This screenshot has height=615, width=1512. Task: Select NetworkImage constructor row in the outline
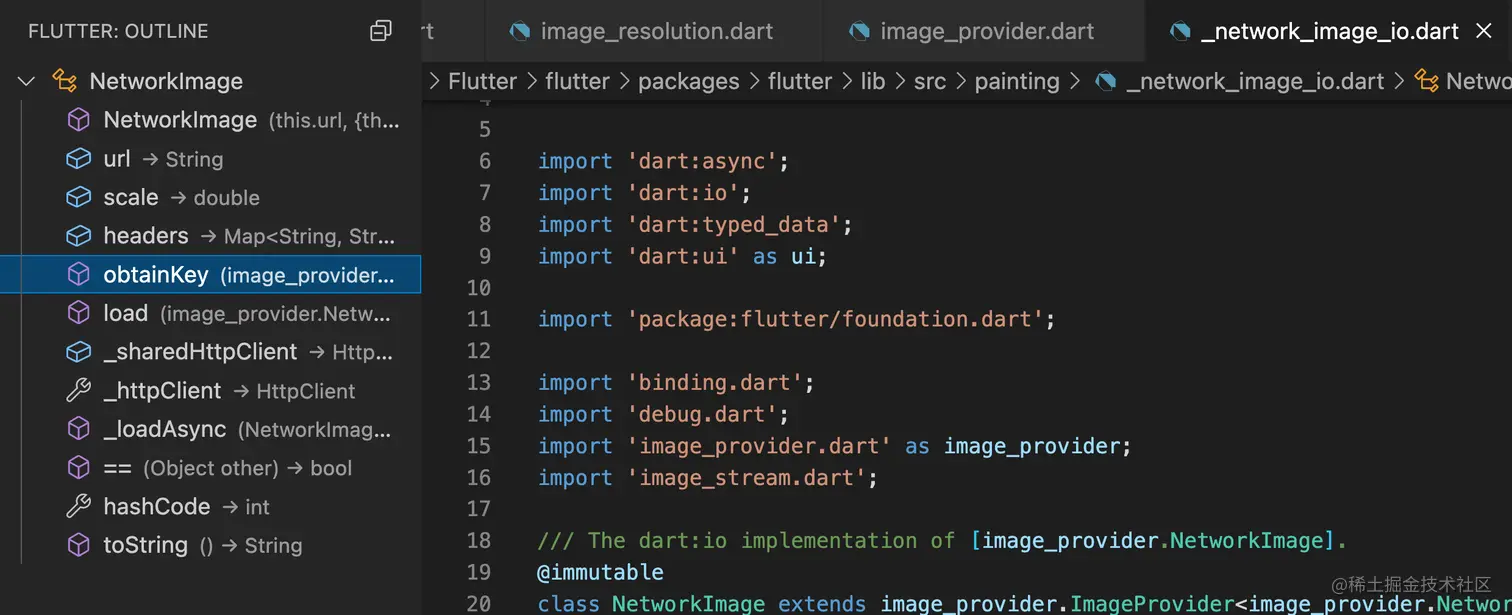210,120
